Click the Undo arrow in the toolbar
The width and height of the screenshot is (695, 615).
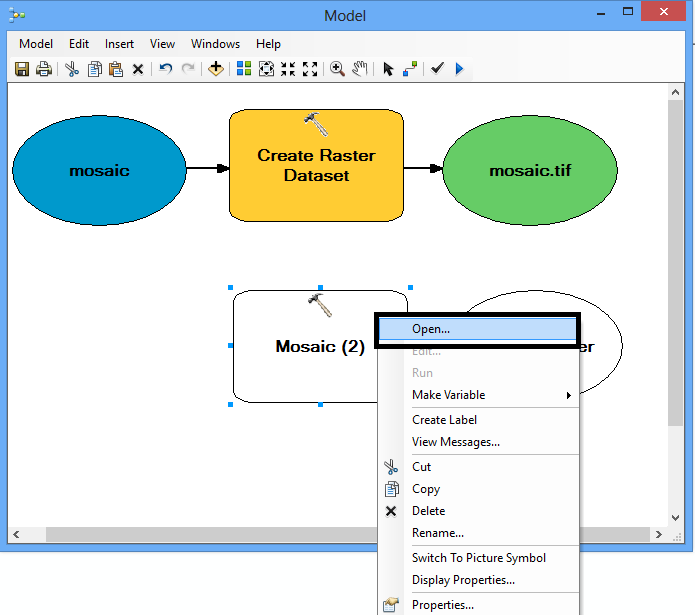(166, 69)
